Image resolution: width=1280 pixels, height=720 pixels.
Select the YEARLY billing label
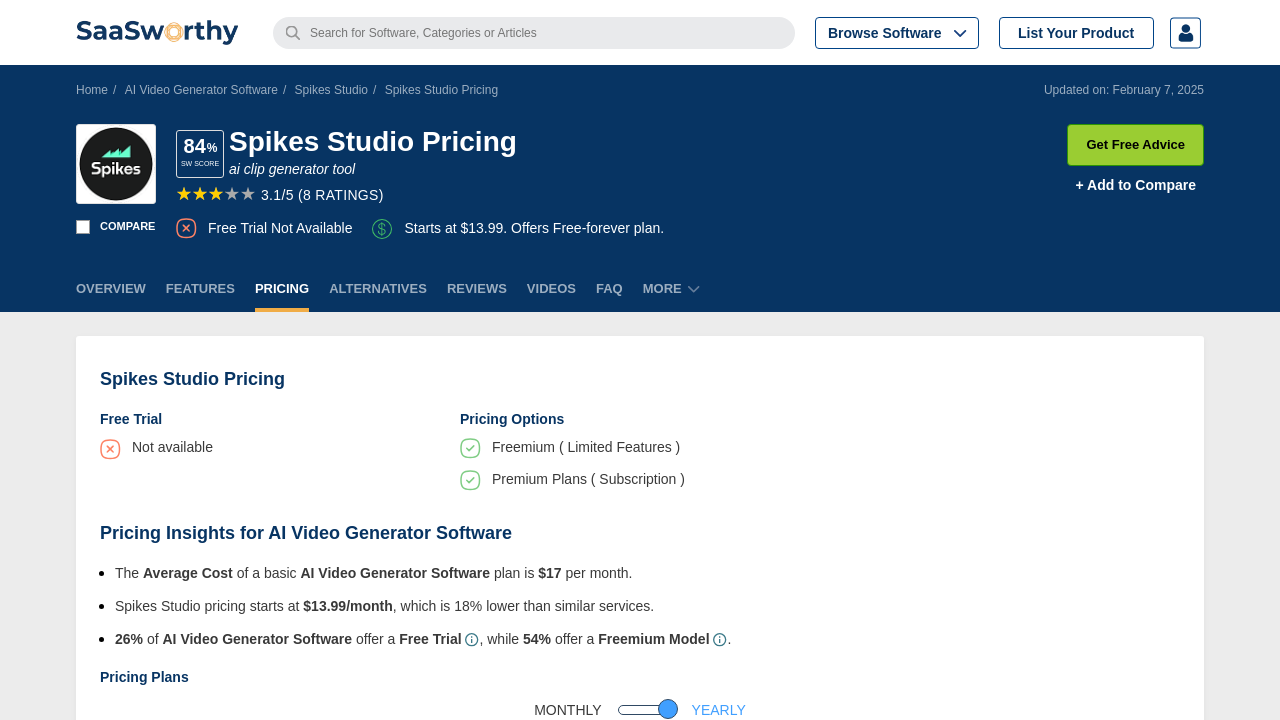pos(718,710)
